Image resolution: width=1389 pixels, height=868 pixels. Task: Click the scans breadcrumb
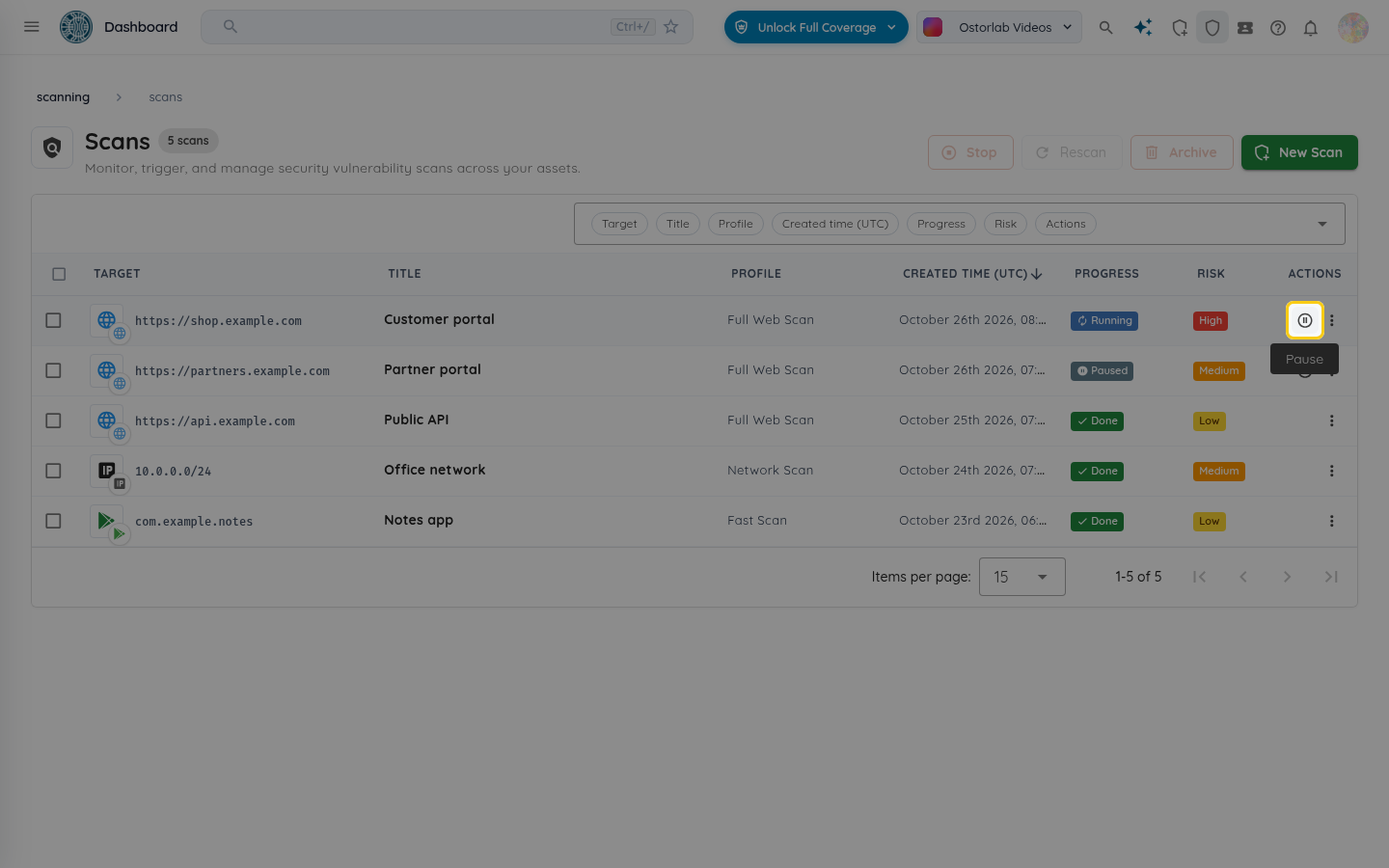165,97
